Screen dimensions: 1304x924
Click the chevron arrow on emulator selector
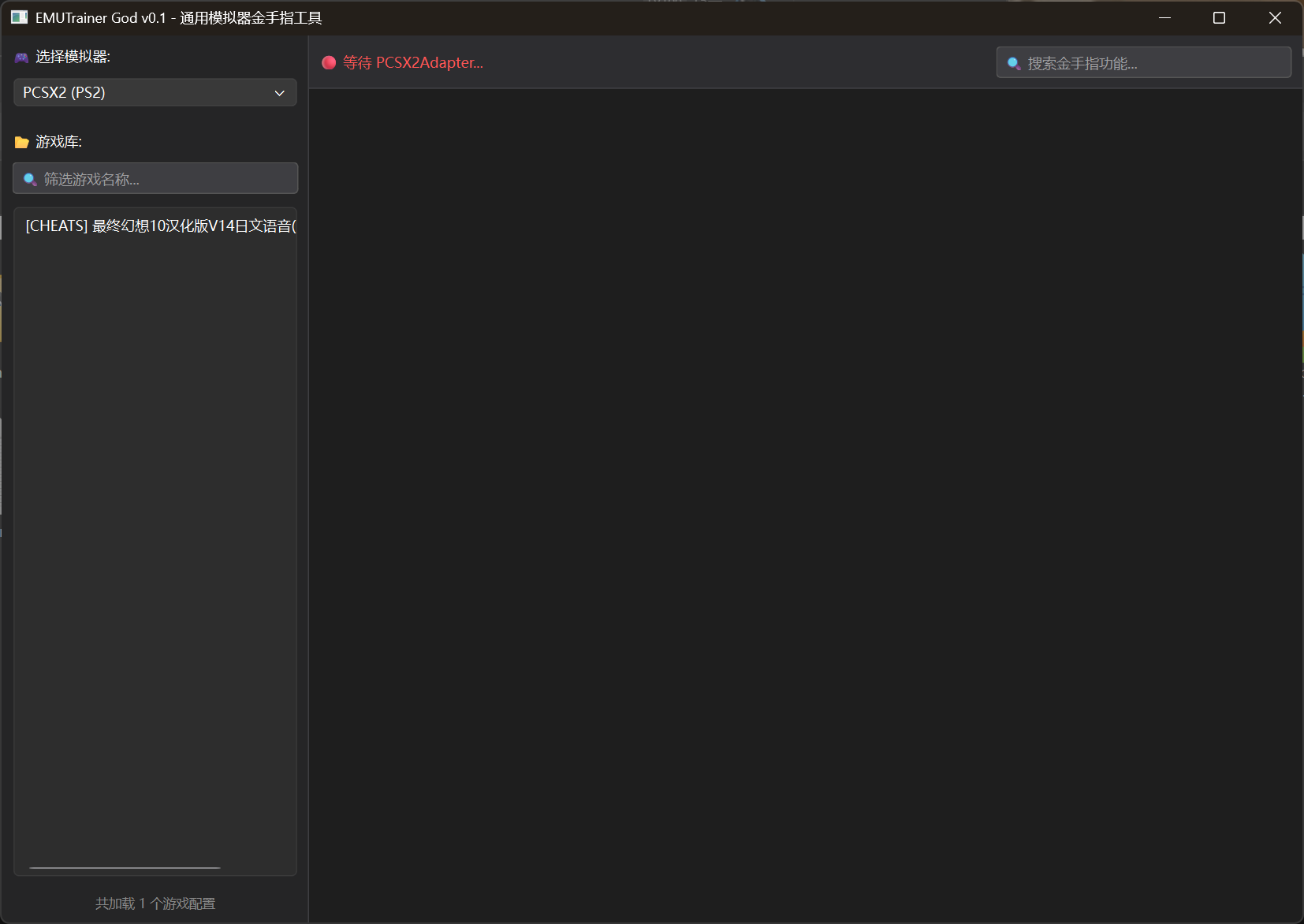[279, 93]
